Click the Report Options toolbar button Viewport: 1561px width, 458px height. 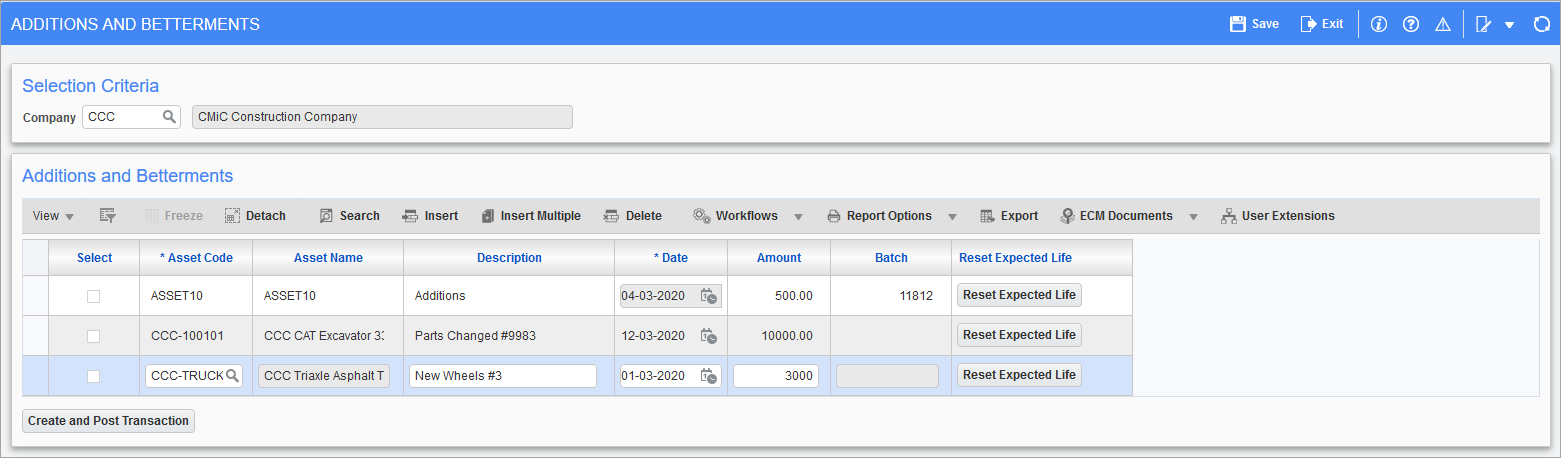coord(879,216)
